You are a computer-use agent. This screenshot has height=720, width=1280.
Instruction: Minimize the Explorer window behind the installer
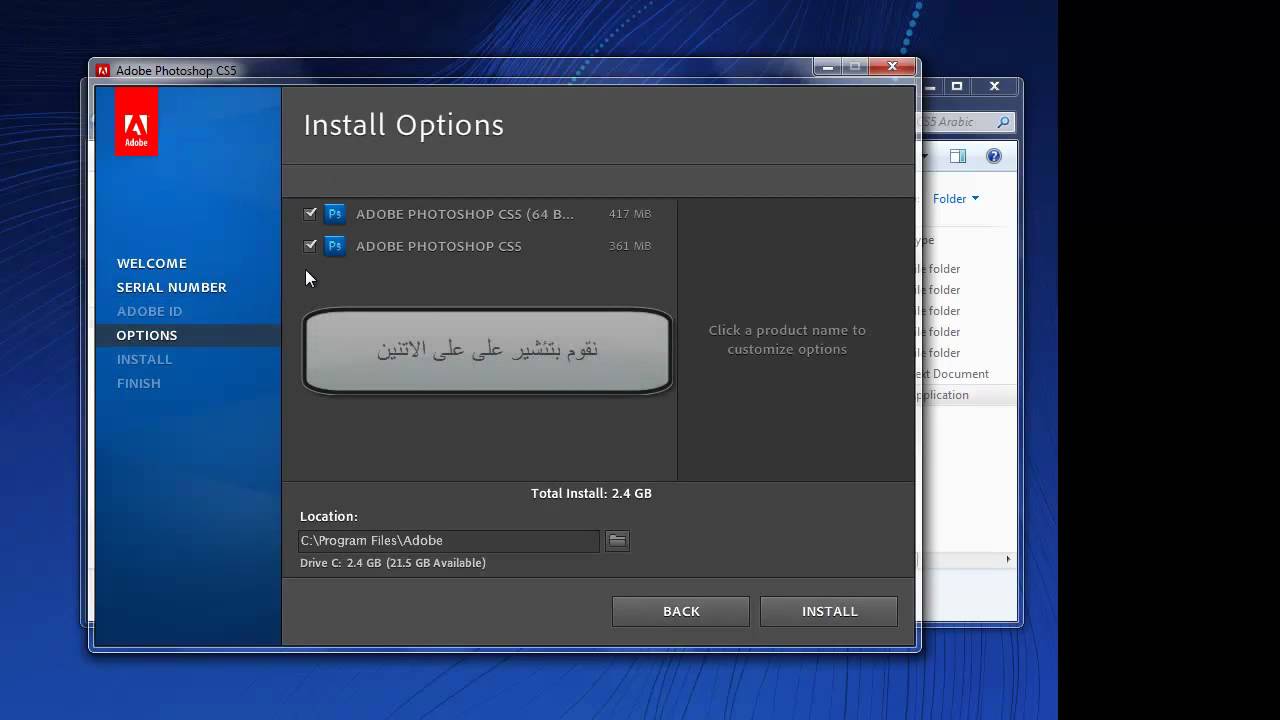point(930,87)
